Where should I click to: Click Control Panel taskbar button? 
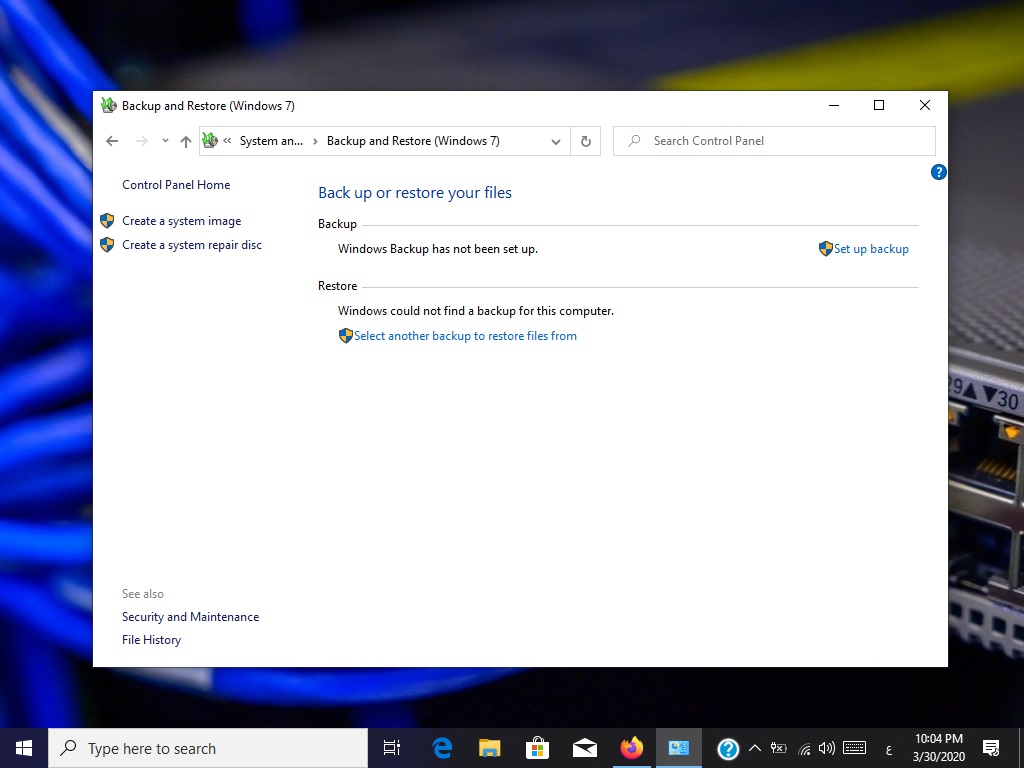tap(679, 748)
